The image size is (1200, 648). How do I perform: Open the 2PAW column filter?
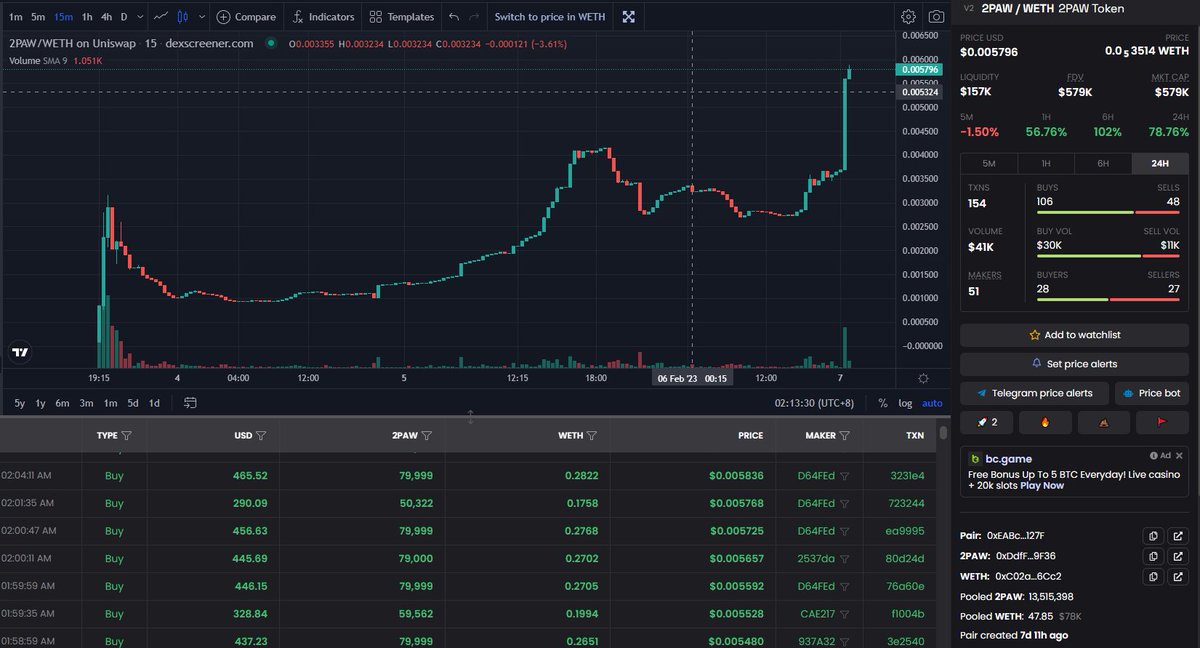pyautogui.click(x=427, y=436)
